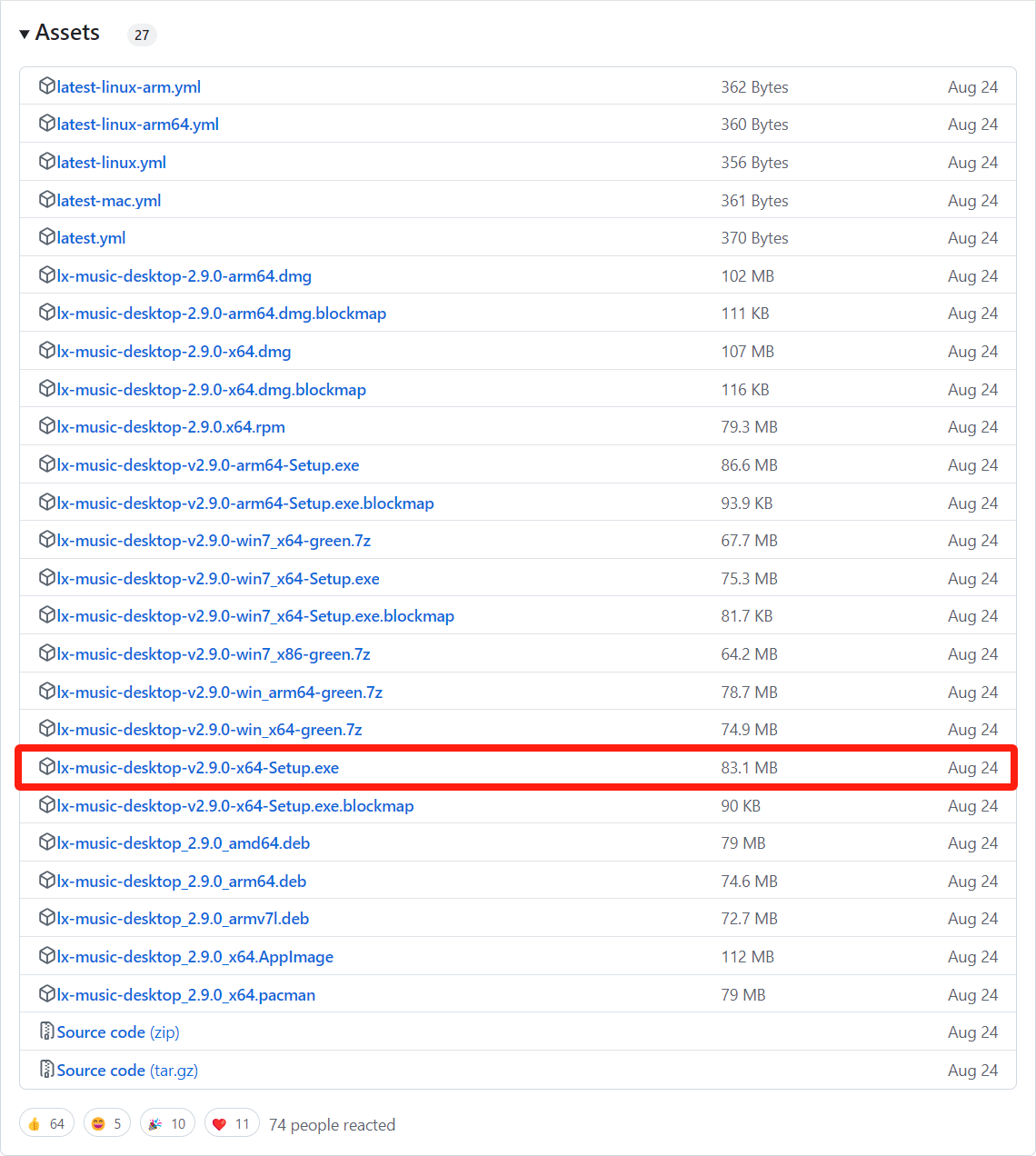The width and height of the screenshot is (1036, 1156).
Task: Click the Assets count badge 27
Action: (142, 35)
